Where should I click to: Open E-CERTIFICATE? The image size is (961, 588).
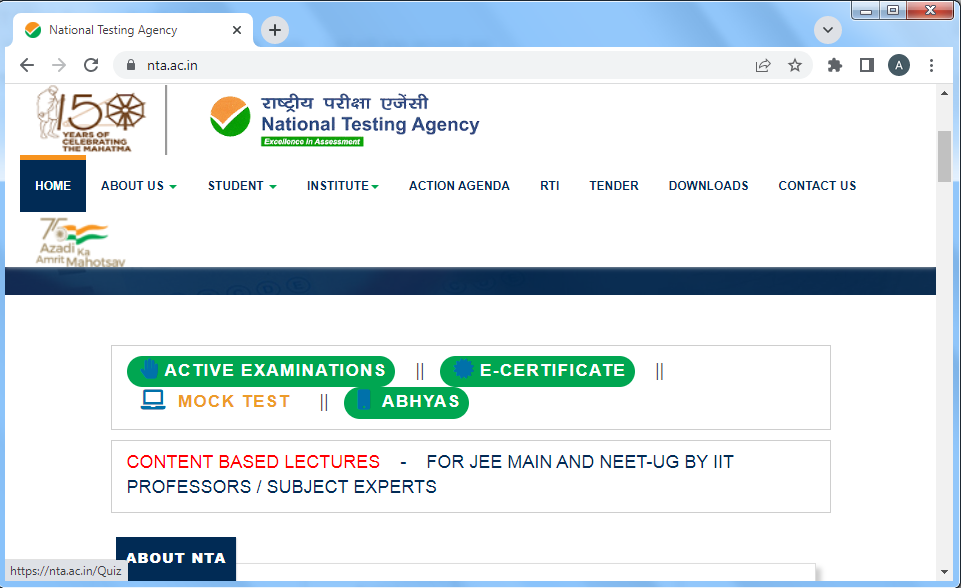click(537, 371)
